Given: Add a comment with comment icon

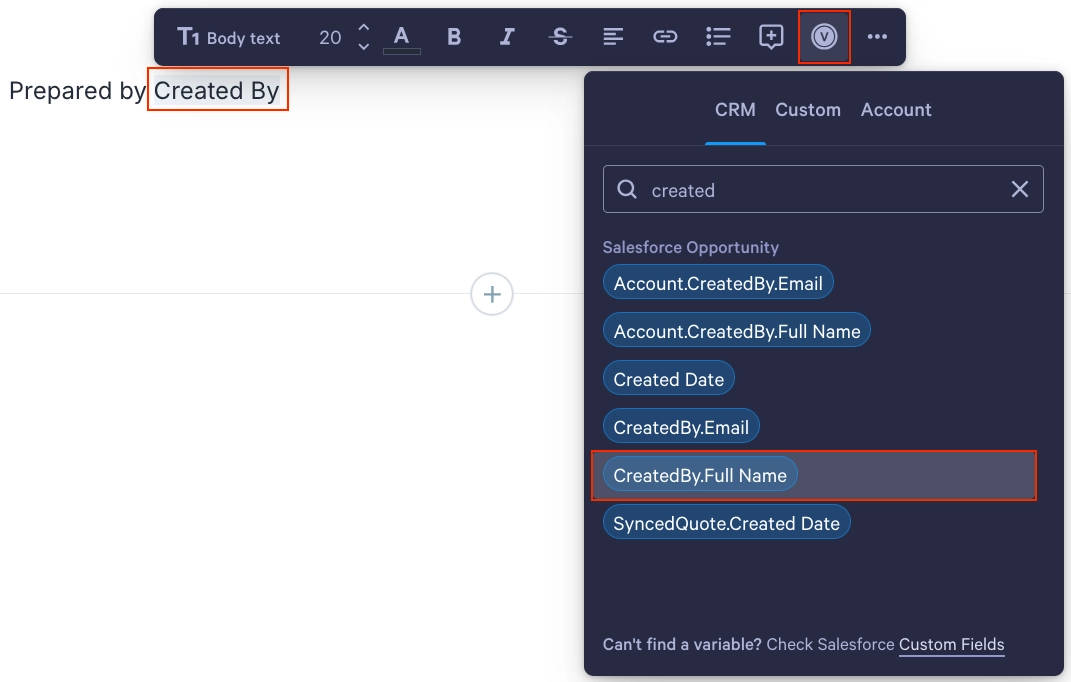Looking at the screenshot, I should coord(771,37).
